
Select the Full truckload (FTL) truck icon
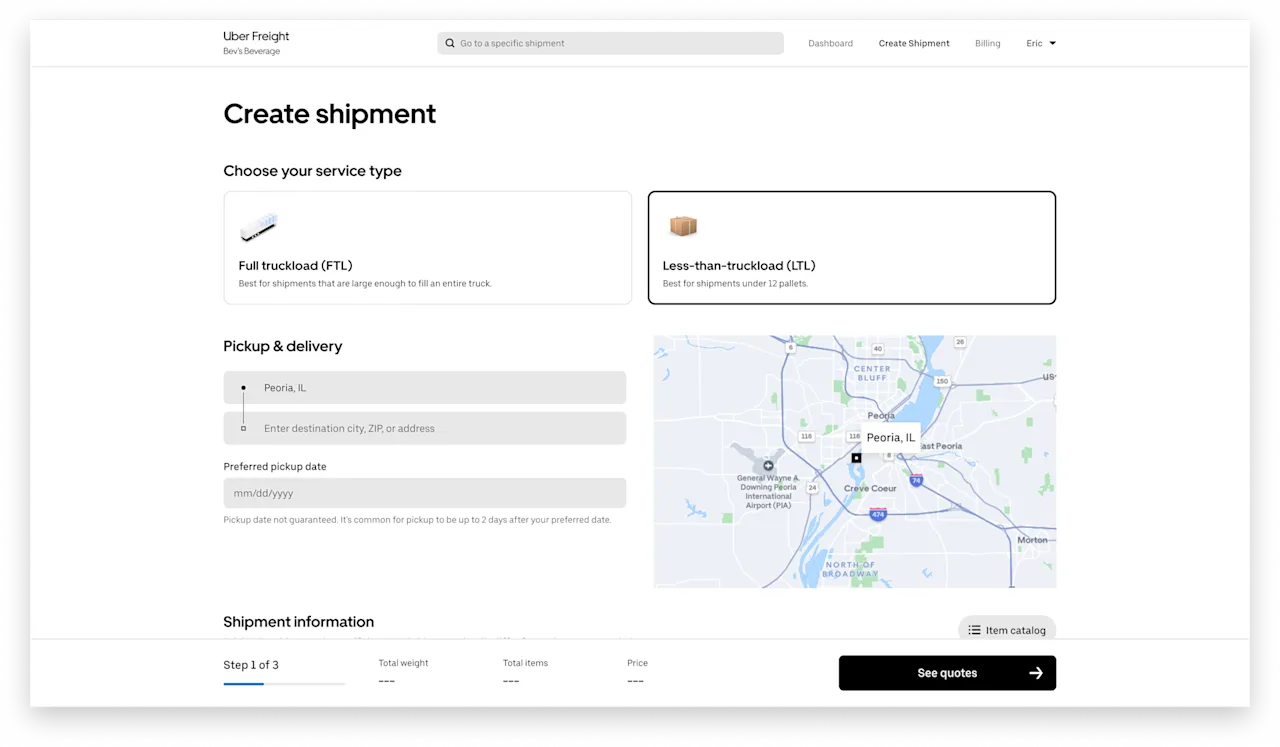(258, 227)
